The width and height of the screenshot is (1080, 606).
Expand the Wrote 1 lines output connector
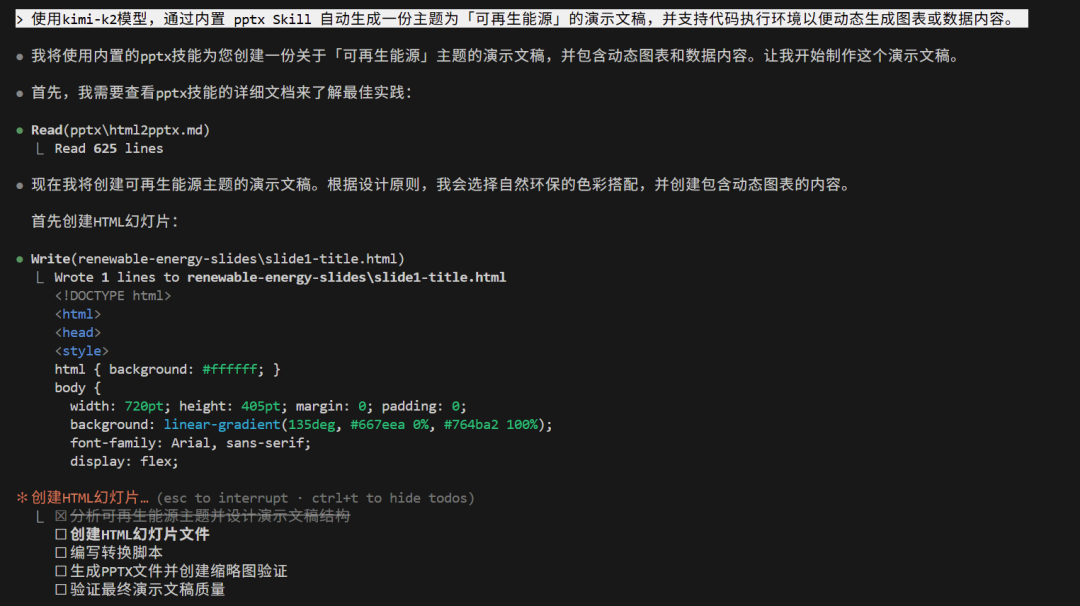click(x=39, y=277)
